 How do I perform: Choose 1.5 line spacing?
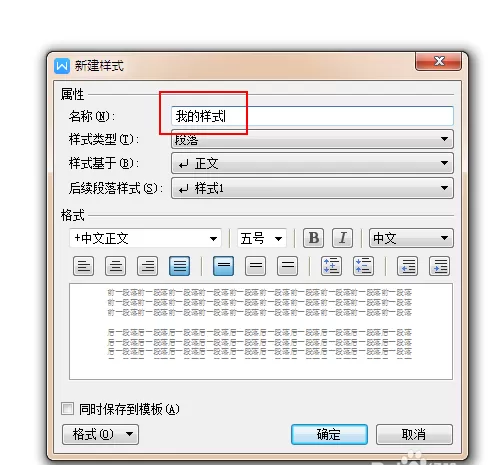[x=255, y=266]
